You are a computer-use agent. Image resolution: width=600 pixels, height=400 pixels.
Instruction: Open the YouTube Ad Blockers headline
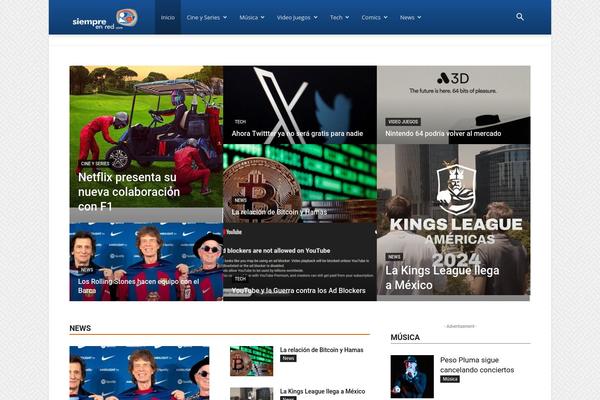298,291
